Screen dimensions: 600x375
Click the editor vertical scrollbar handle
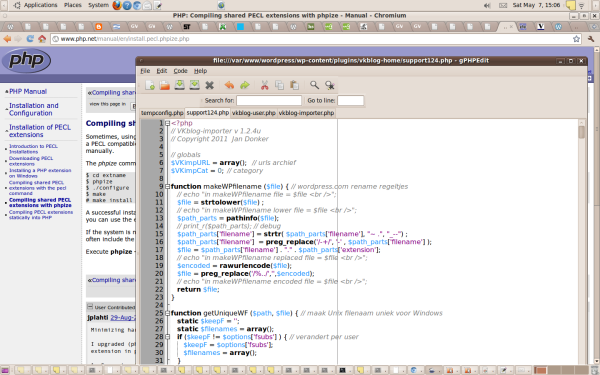(582, 132)
